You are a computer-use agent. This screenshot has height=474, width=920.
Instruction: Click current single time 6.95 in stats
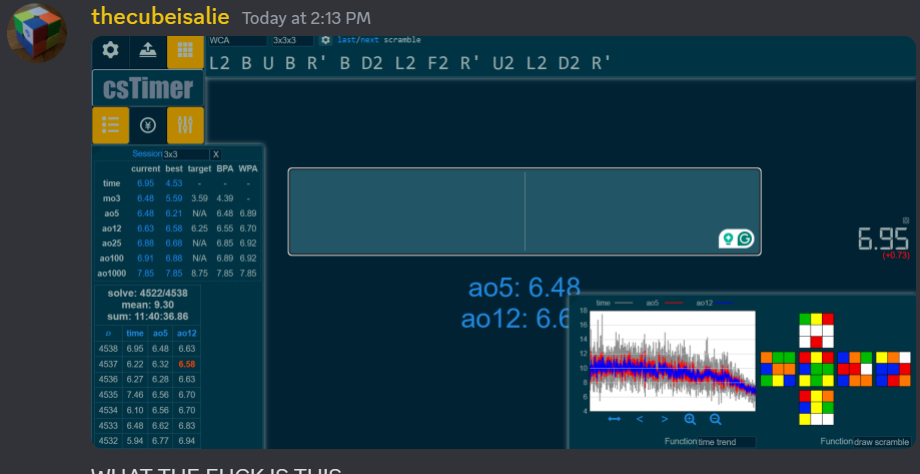pos(146,184)
